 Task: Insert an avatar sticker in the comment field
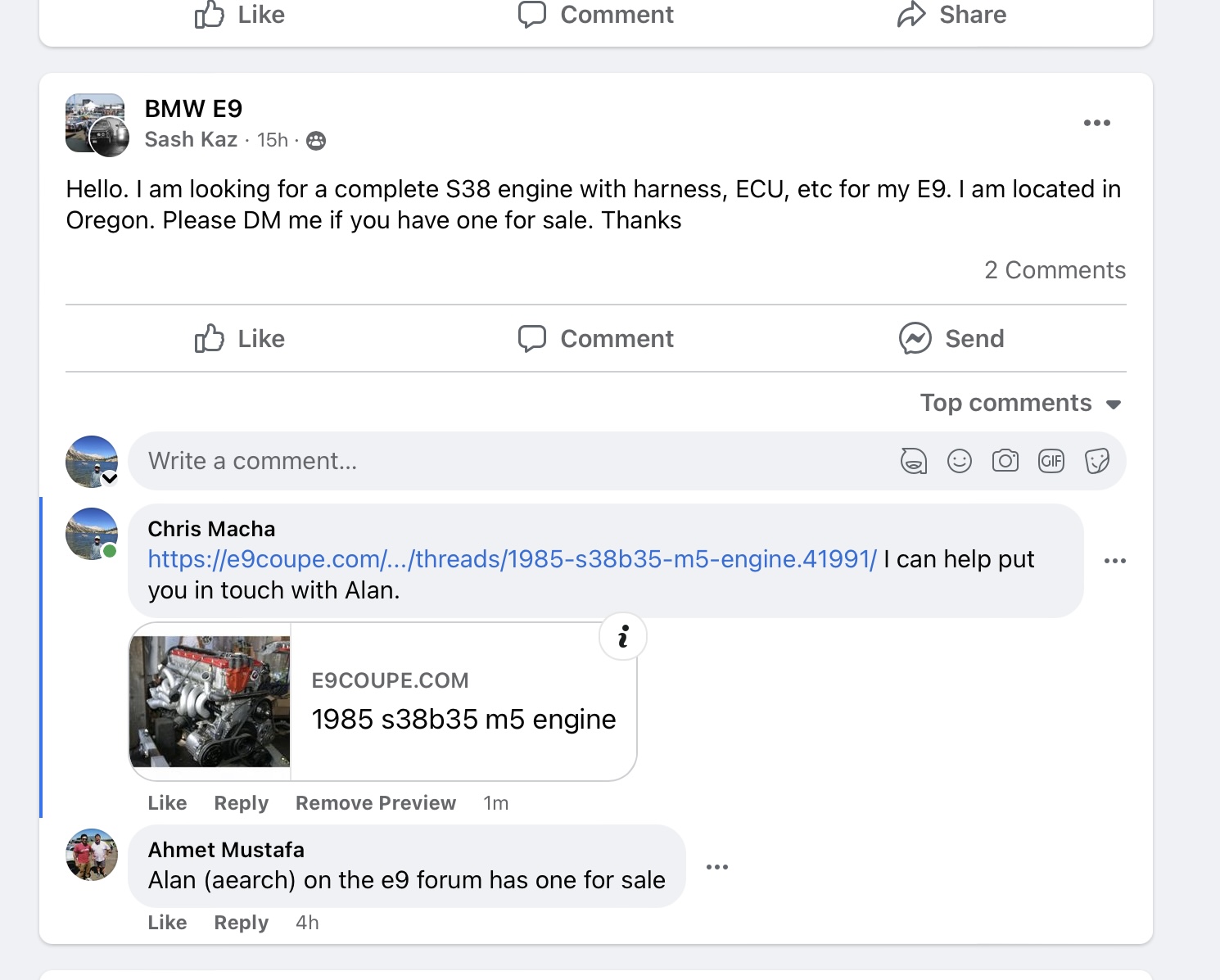[x=915, y=461]
